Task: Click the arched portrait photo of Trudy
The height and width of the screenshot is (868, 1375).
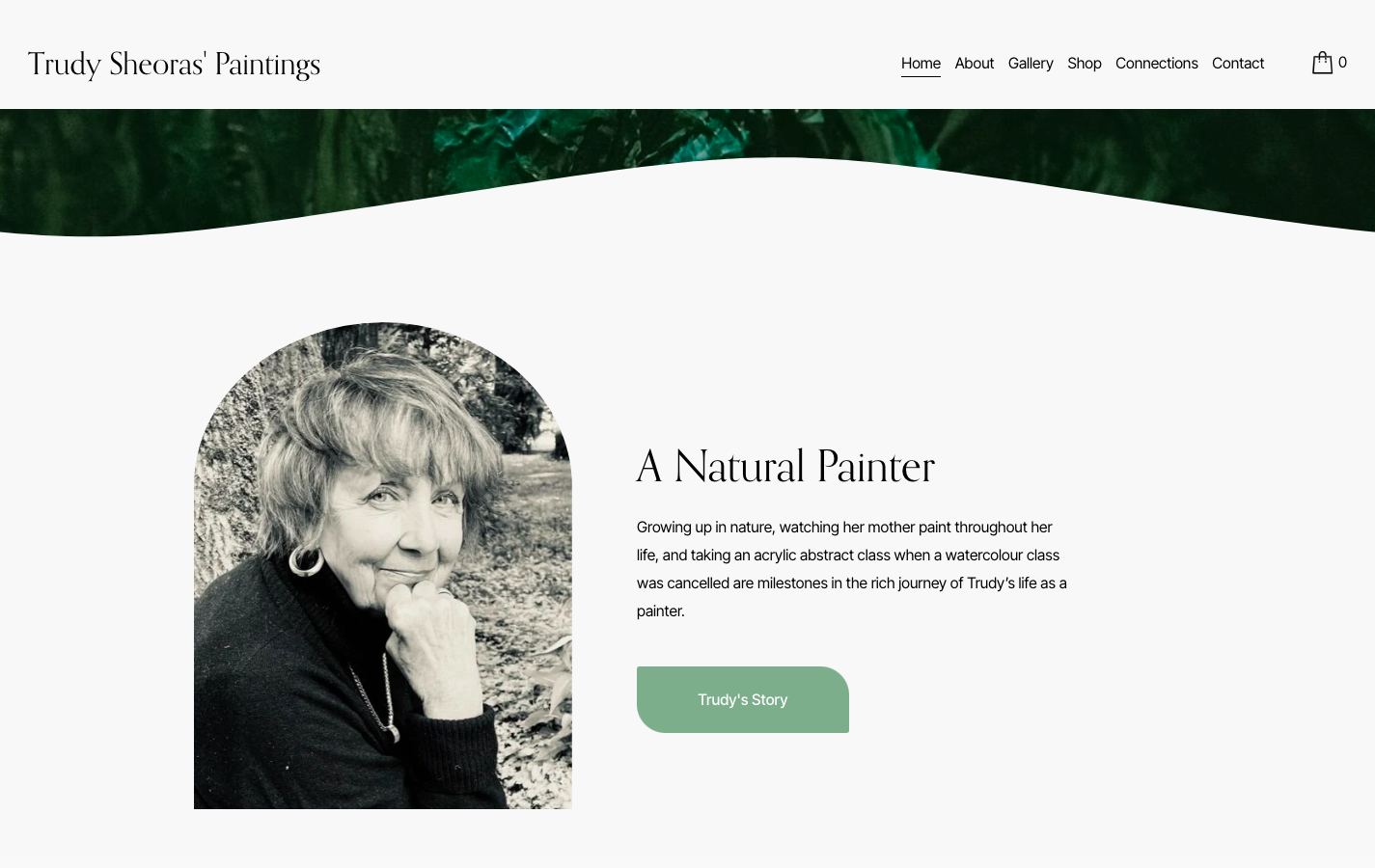Action: click(383, 566)
